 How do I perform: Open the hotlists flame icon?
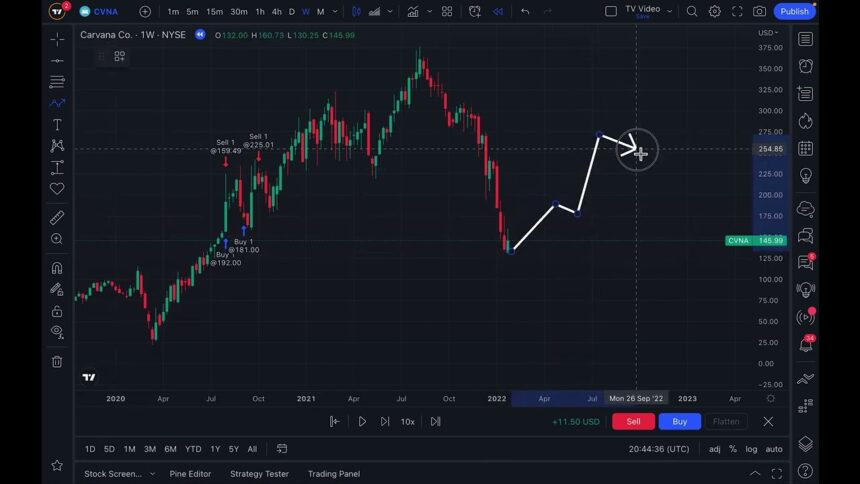point(806,121)
